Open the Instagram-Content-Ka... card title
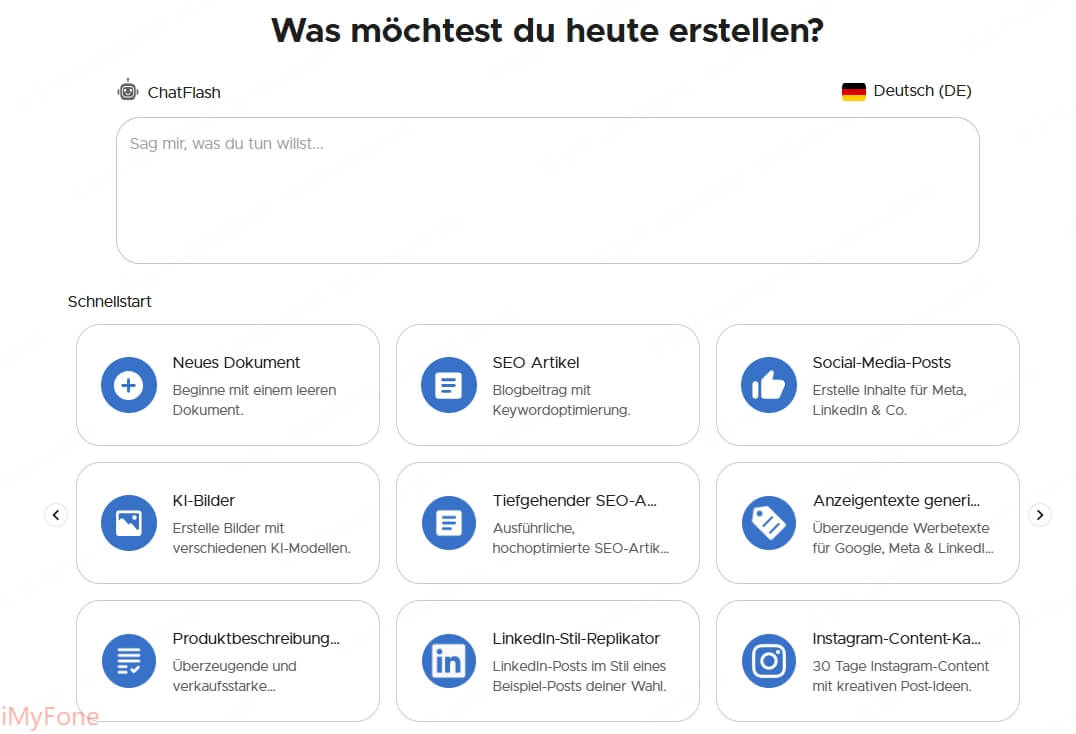Image resolution: width=1076 pixels, height=734 pixels. pos(896,639)
